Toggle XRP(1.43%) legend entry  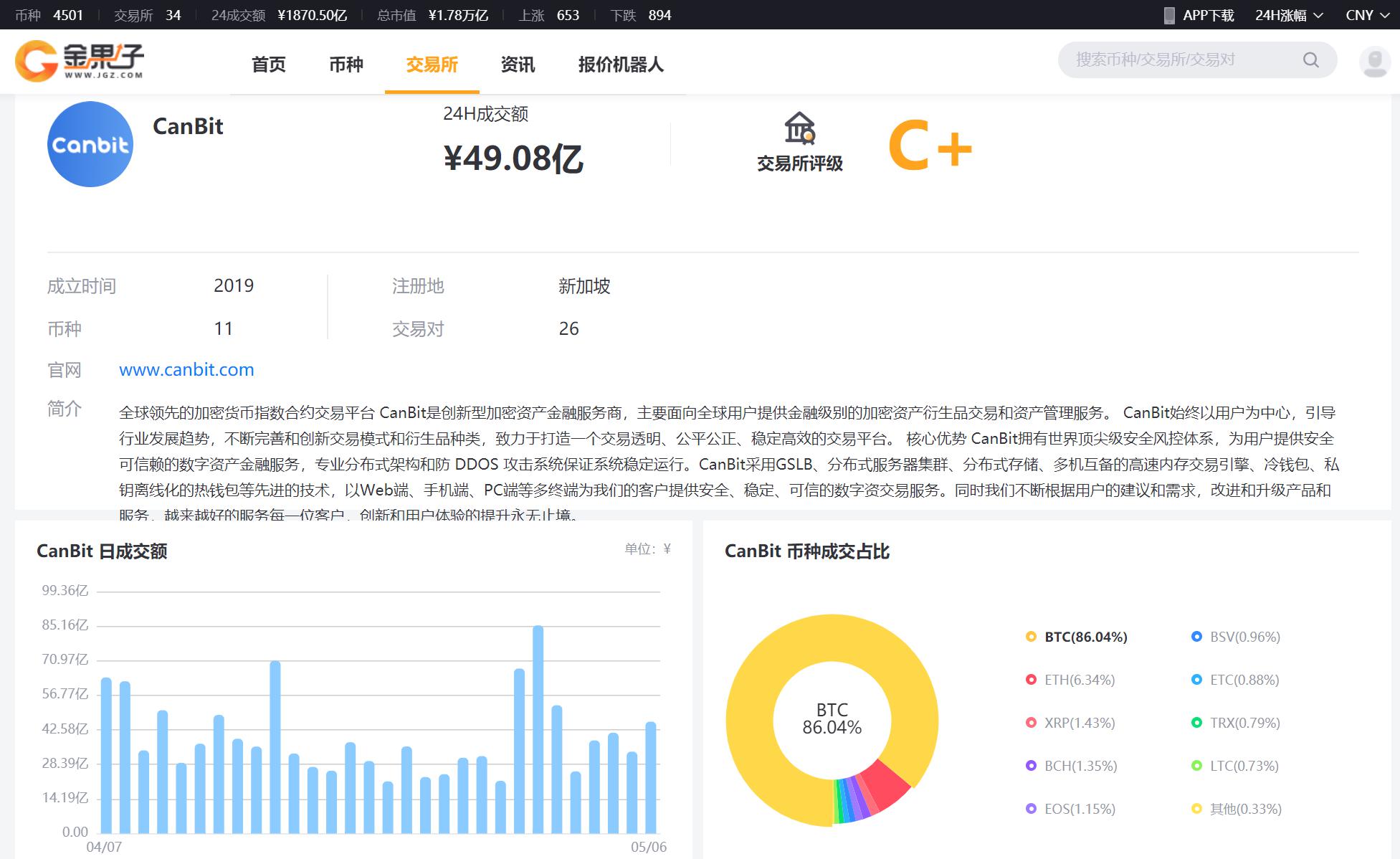pos(1070,723)
